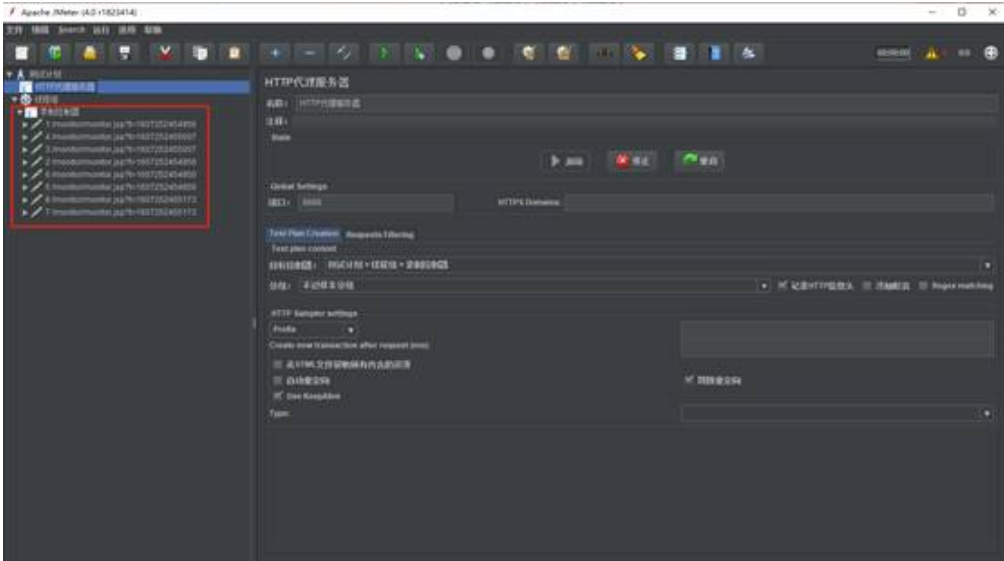This screenshot has height=561, width=1004.
Task: Click the 名称 name input field
Action: (x=646, y=103)
